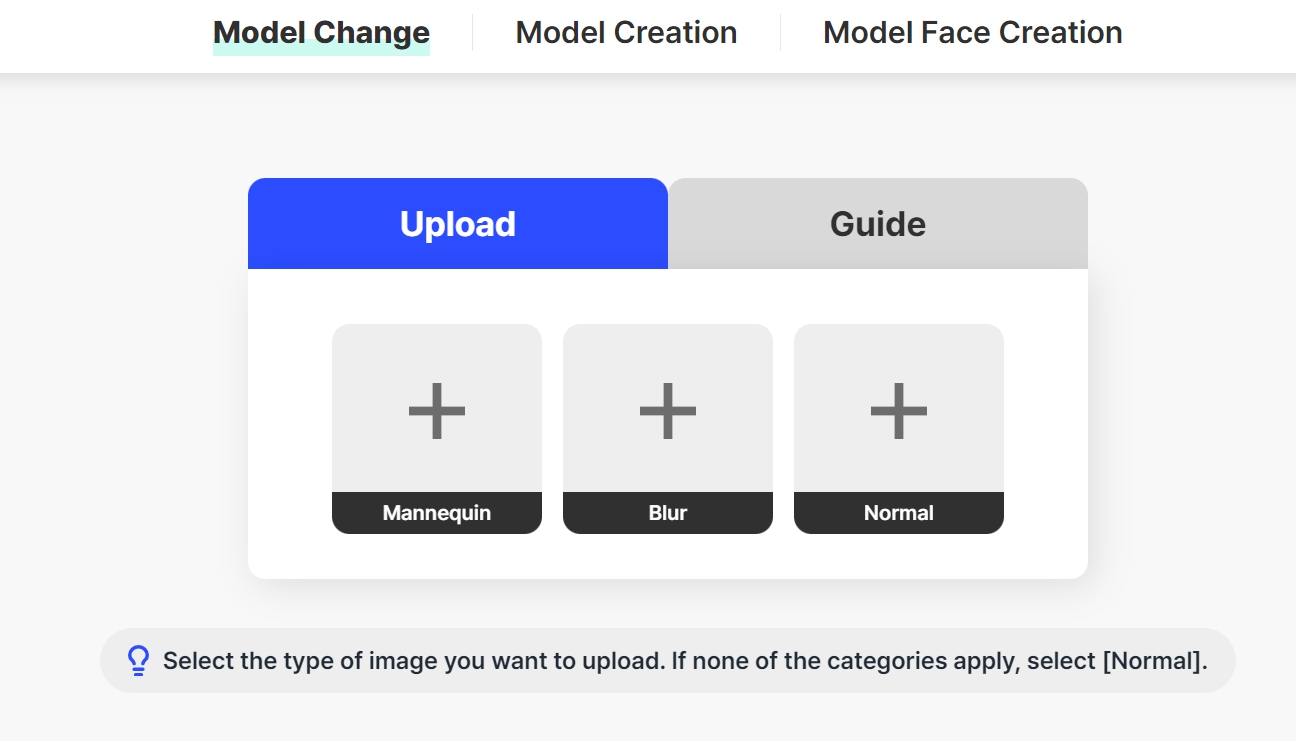Viewport: 1296px width, 741px height.
Task: Choose the Mannequin image upload tile
Action: pyautogui.click(x=437, y=429)
